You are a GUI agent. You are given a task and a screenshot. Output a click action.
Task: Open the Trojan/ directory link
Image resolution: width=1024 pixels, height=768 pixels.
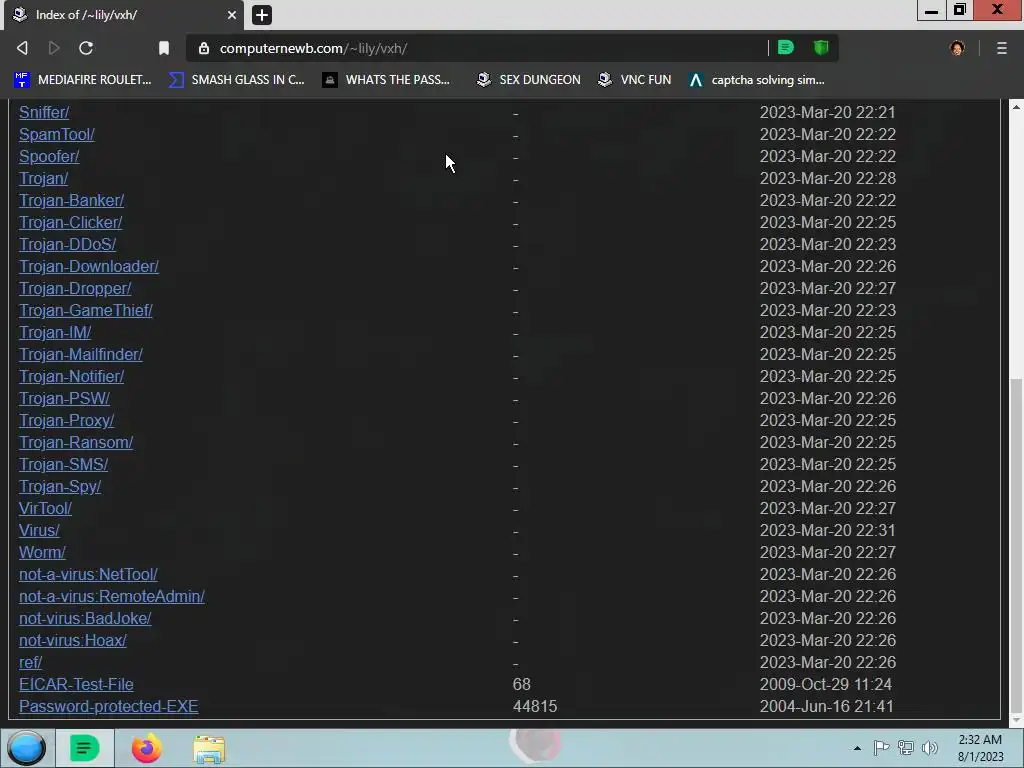tap(43, 178)
